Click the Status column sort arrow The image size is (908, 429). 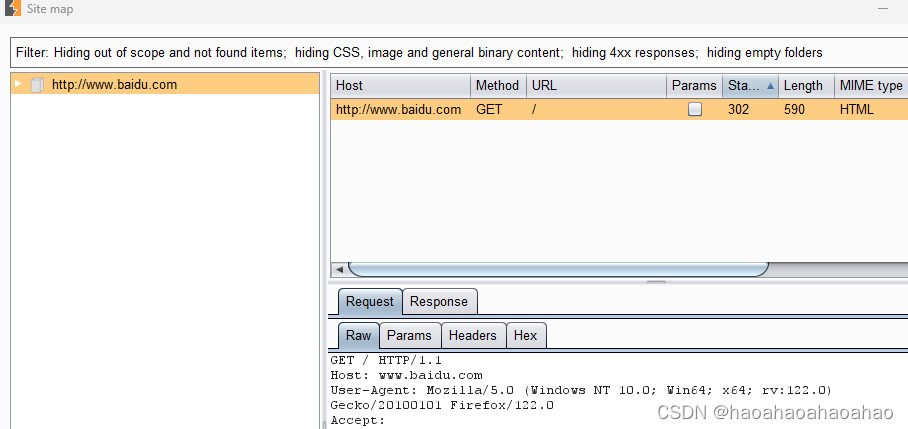coord(770,86)
